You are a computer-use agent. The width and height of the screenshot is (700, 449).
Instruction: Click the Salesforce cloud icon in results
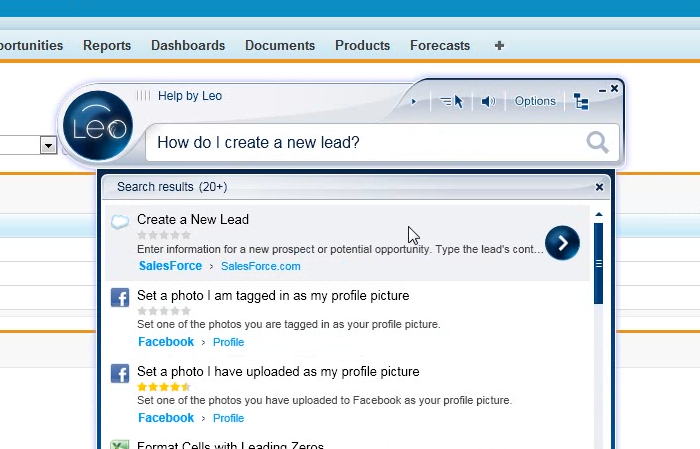(x=120, y=222)
